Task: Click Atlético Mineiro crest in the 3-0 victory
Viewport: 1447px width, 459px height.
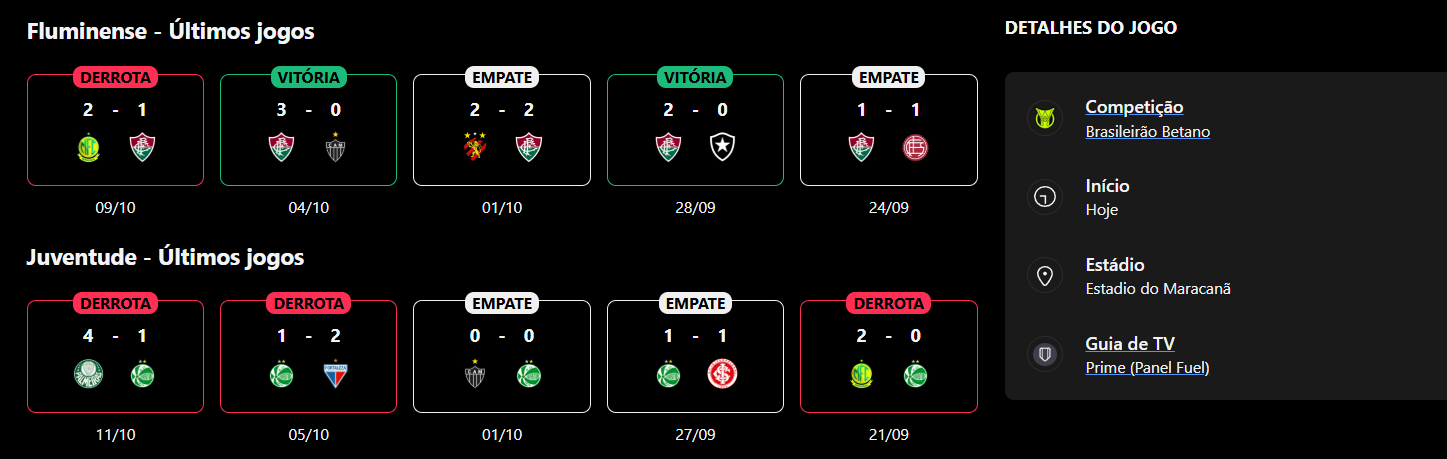Action: [x=334, y=148]
